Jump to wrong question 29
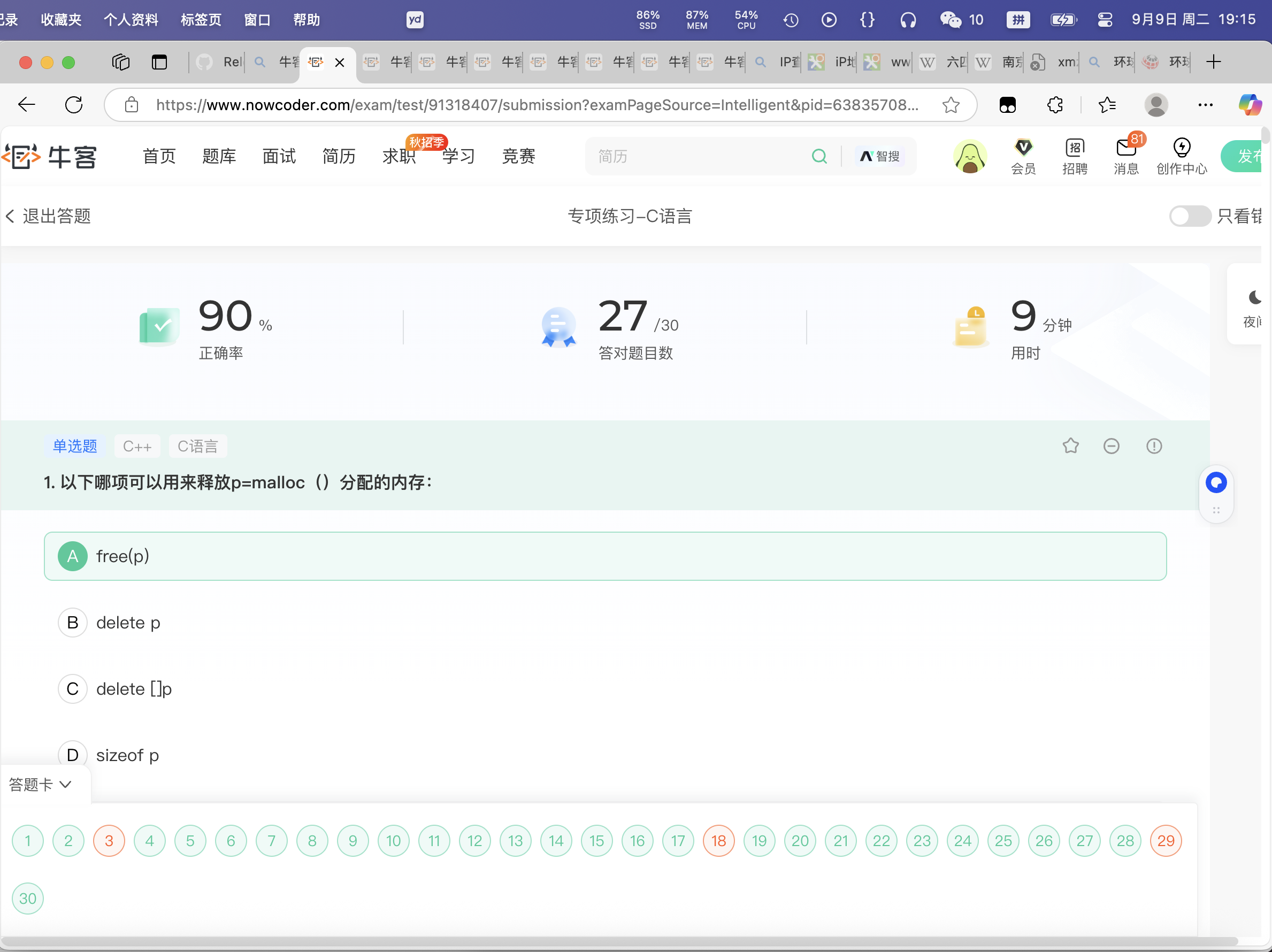The image size is (1272, 952). coord(1166,840)
